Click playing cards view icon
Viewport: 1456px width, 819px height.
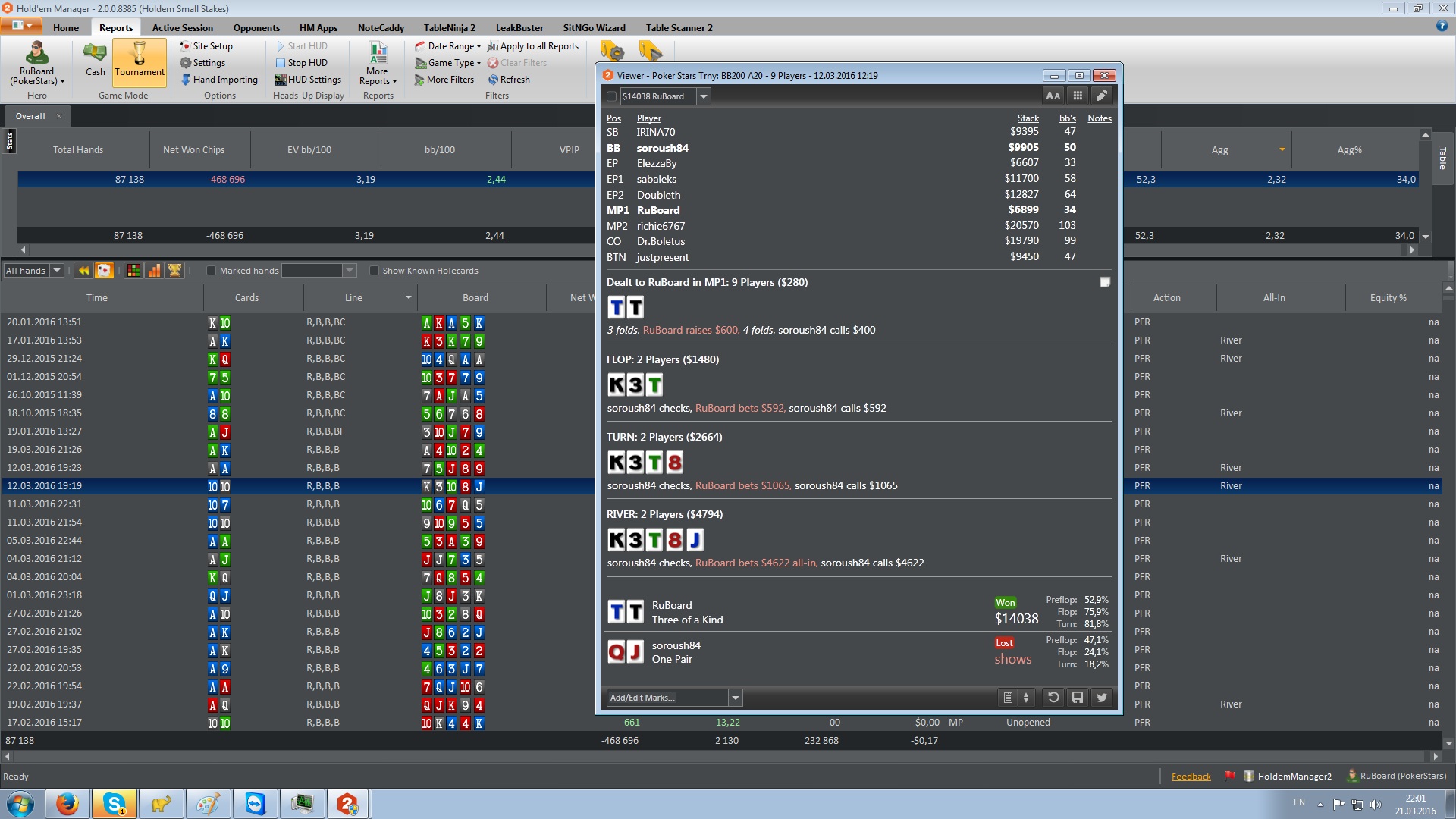coord(104,271)
